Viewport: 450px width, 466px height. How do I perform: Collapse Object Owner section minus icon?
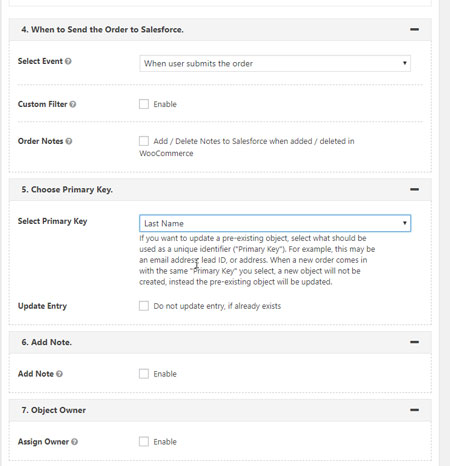[x=414, y=410]
